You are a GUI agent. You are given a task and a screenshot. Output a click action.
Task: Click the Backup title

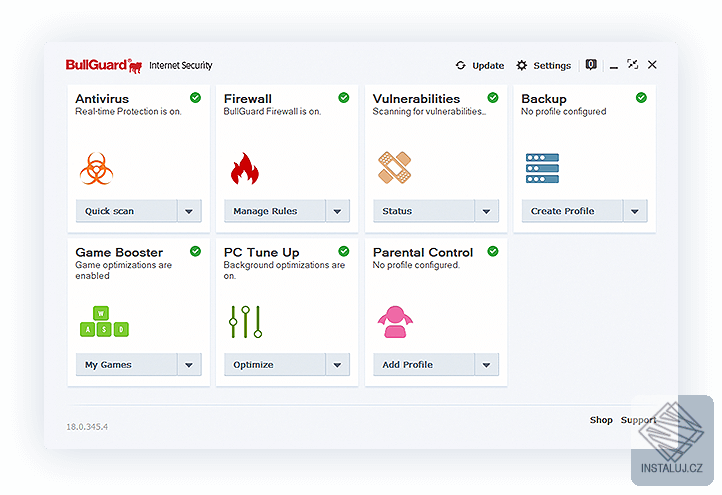544,99
